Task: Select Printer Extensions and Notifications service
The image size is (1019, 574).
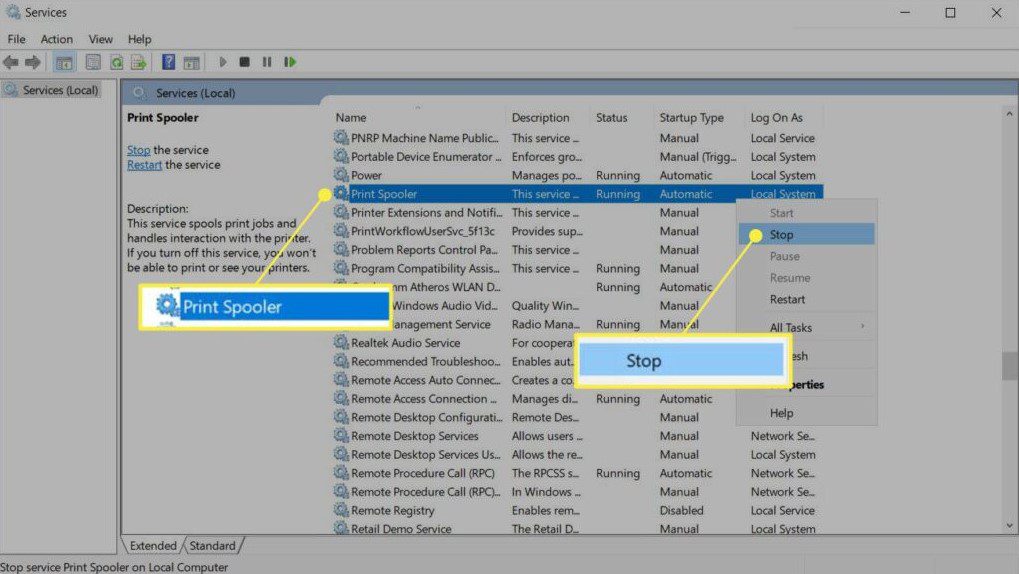Action: coord(534,213)
